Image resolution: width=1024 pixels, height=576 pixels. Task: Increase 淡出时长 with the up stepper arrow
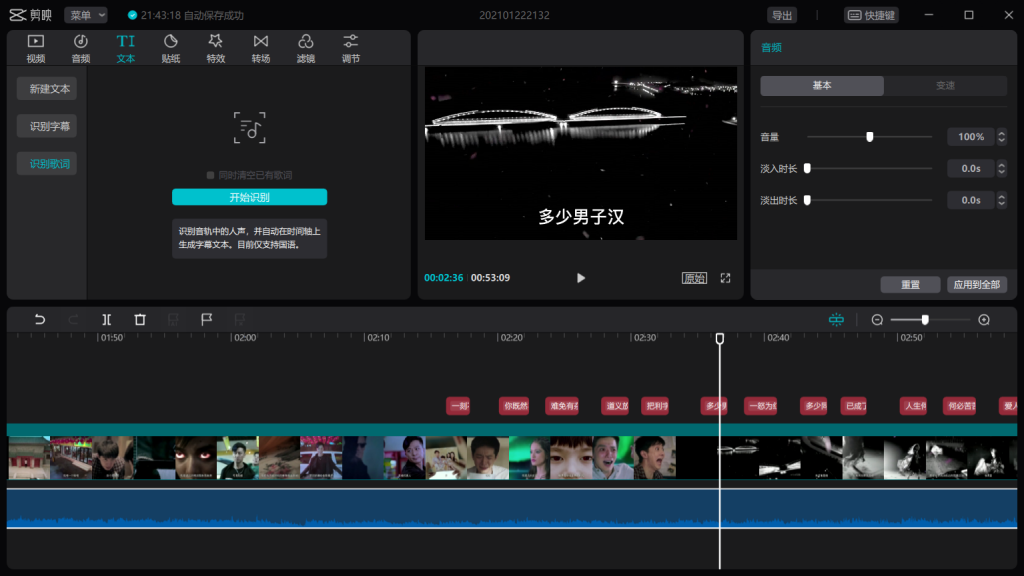pos(1001,196)
